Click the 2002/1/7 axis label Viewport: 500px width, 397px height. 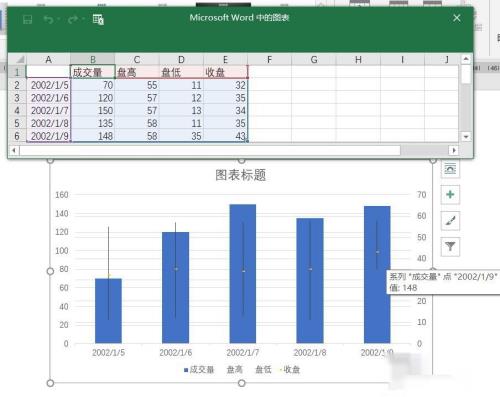[x=243, y=353]
